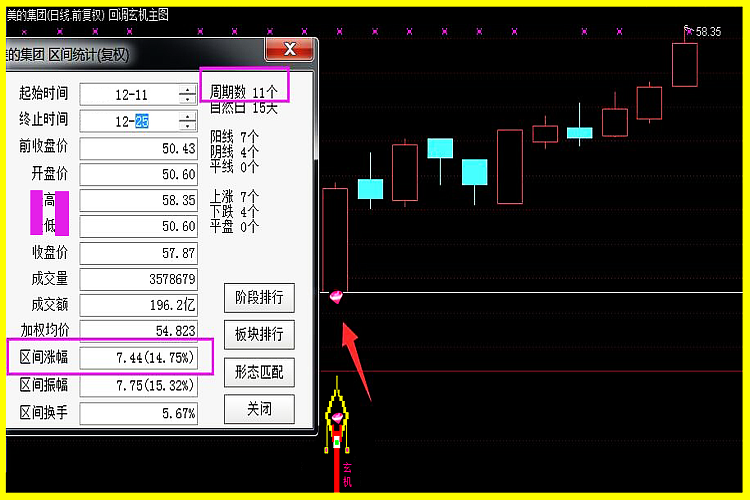This screenshot has width=750, height=500.
Task: Click the pink gem marker on the chart
Action: 336,295
